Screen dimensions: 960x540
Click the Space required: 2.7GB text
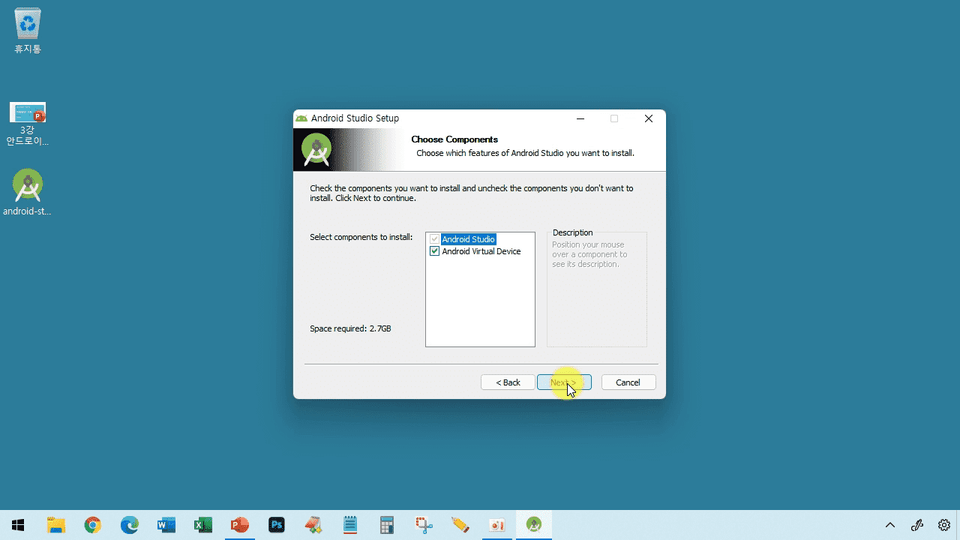tap(350, 329)
